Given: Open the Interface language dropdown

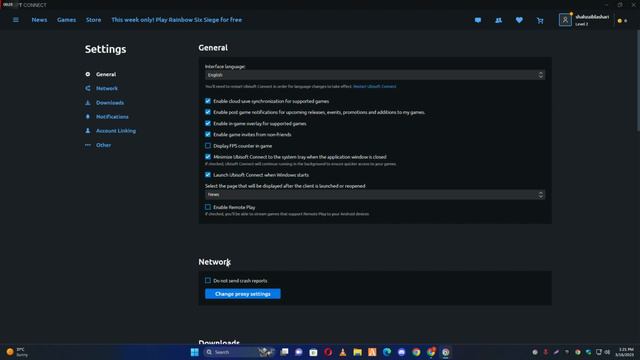Looking at the screenshot, I should (x=375, y=75).
